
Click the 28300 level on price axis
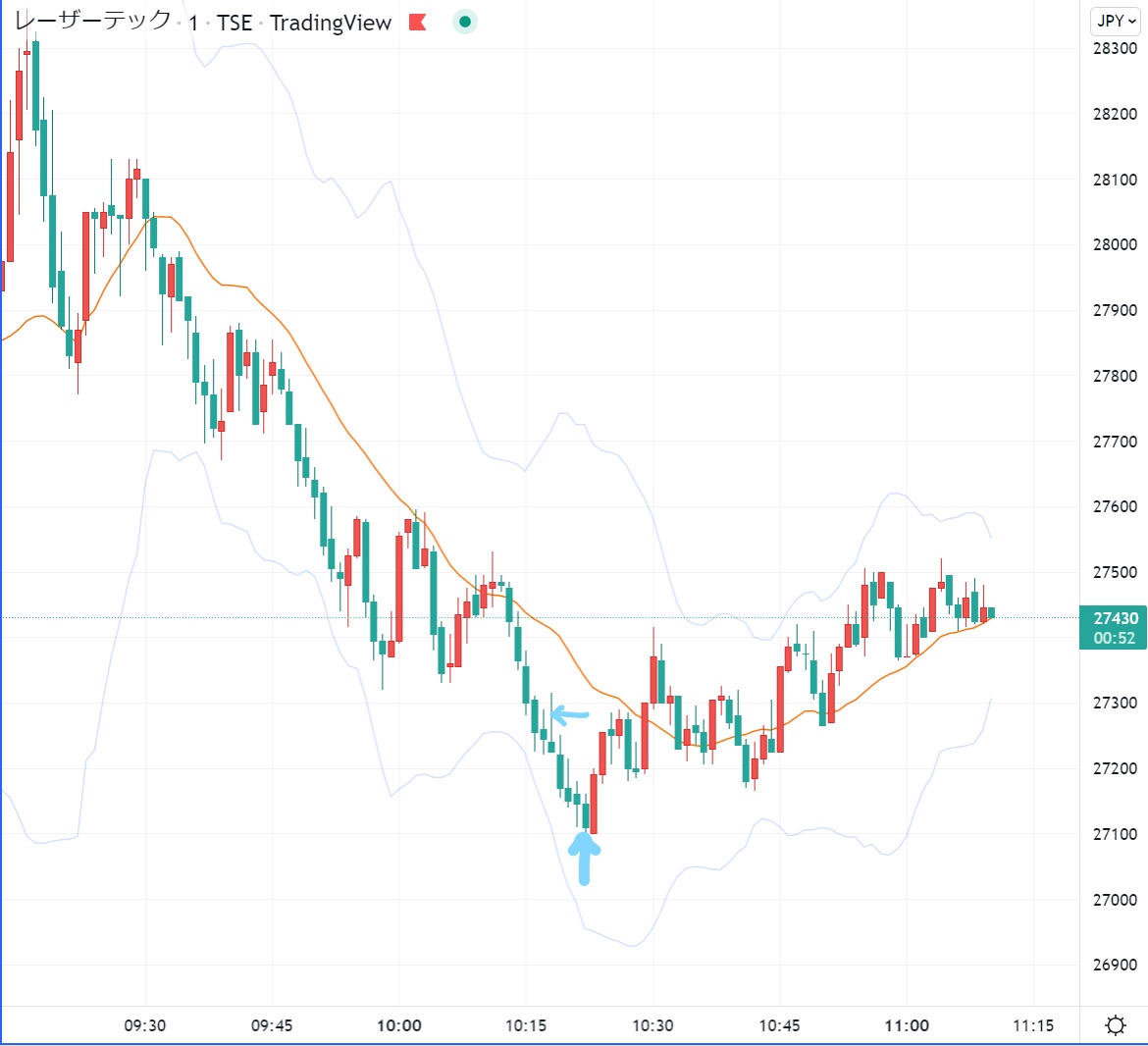[x=1115, y=48]
